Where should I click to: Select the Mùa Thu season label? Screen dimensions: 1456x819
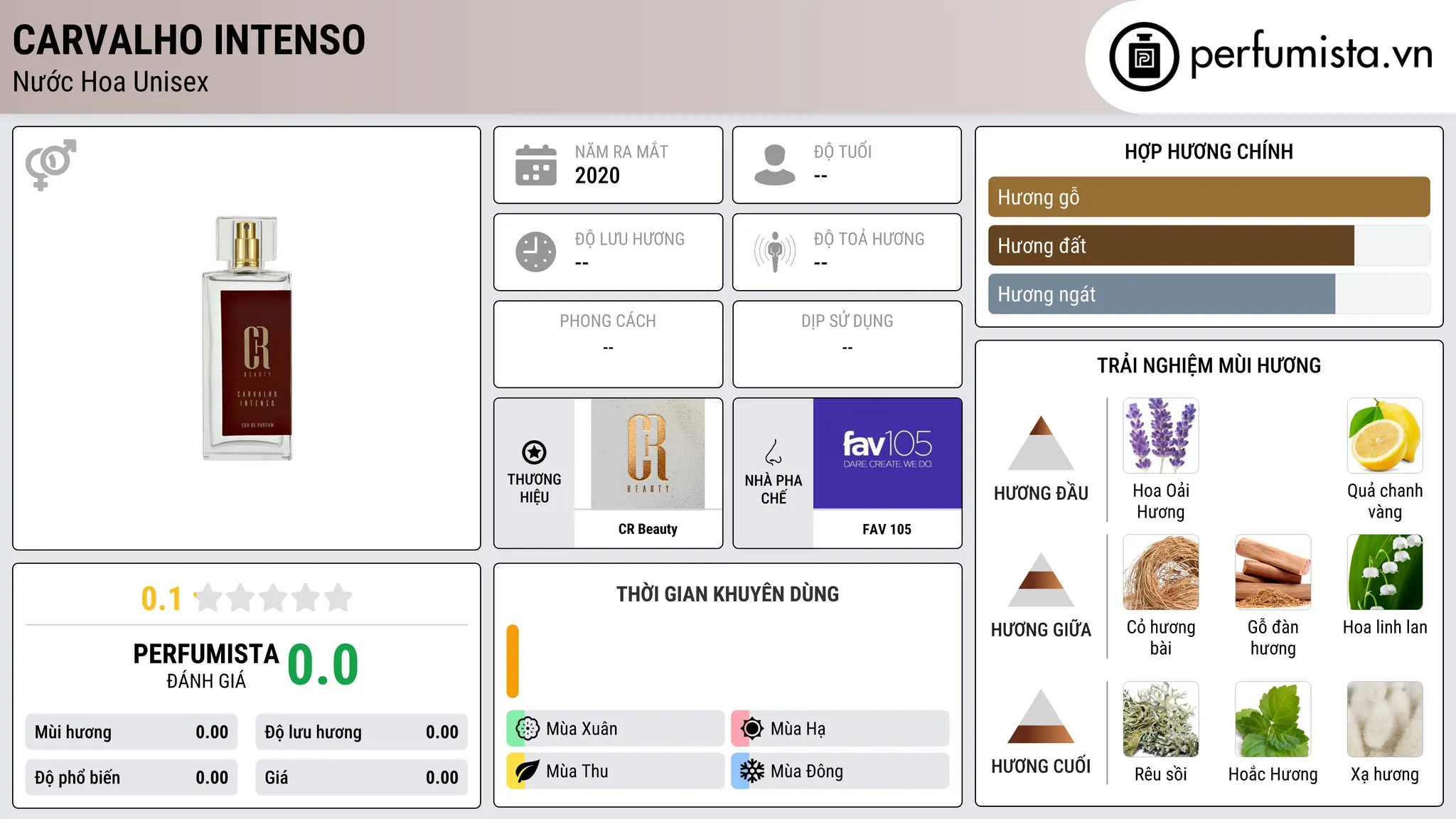(x=577, y=771)
